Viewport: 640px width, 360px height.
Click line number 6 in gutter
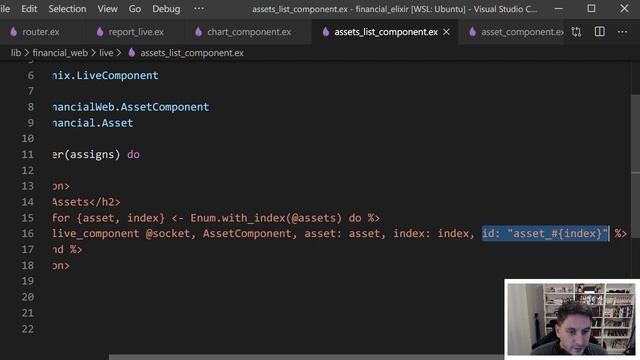click(31, 76)
